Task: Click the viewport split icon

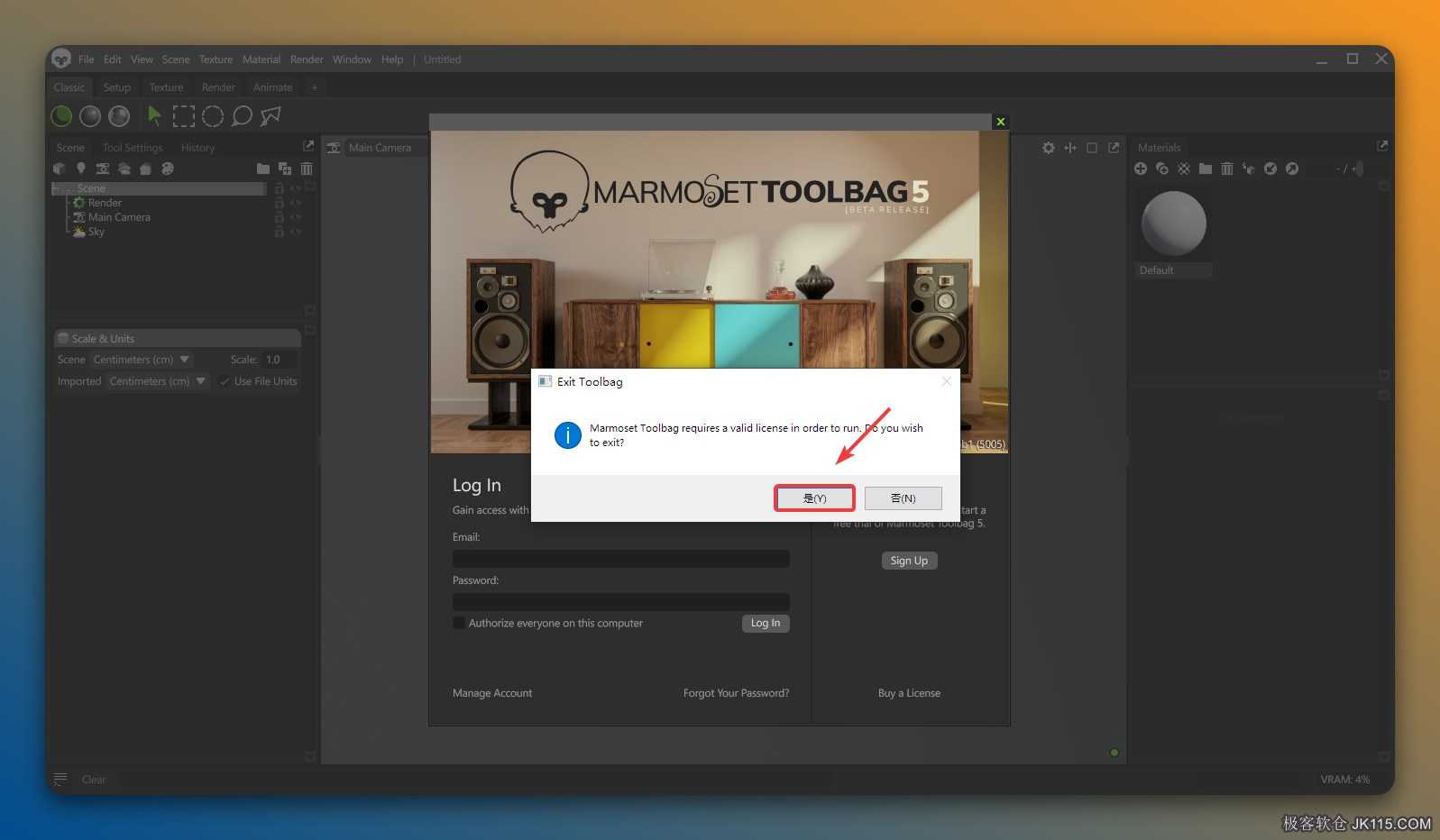Action: [1070, 148]
